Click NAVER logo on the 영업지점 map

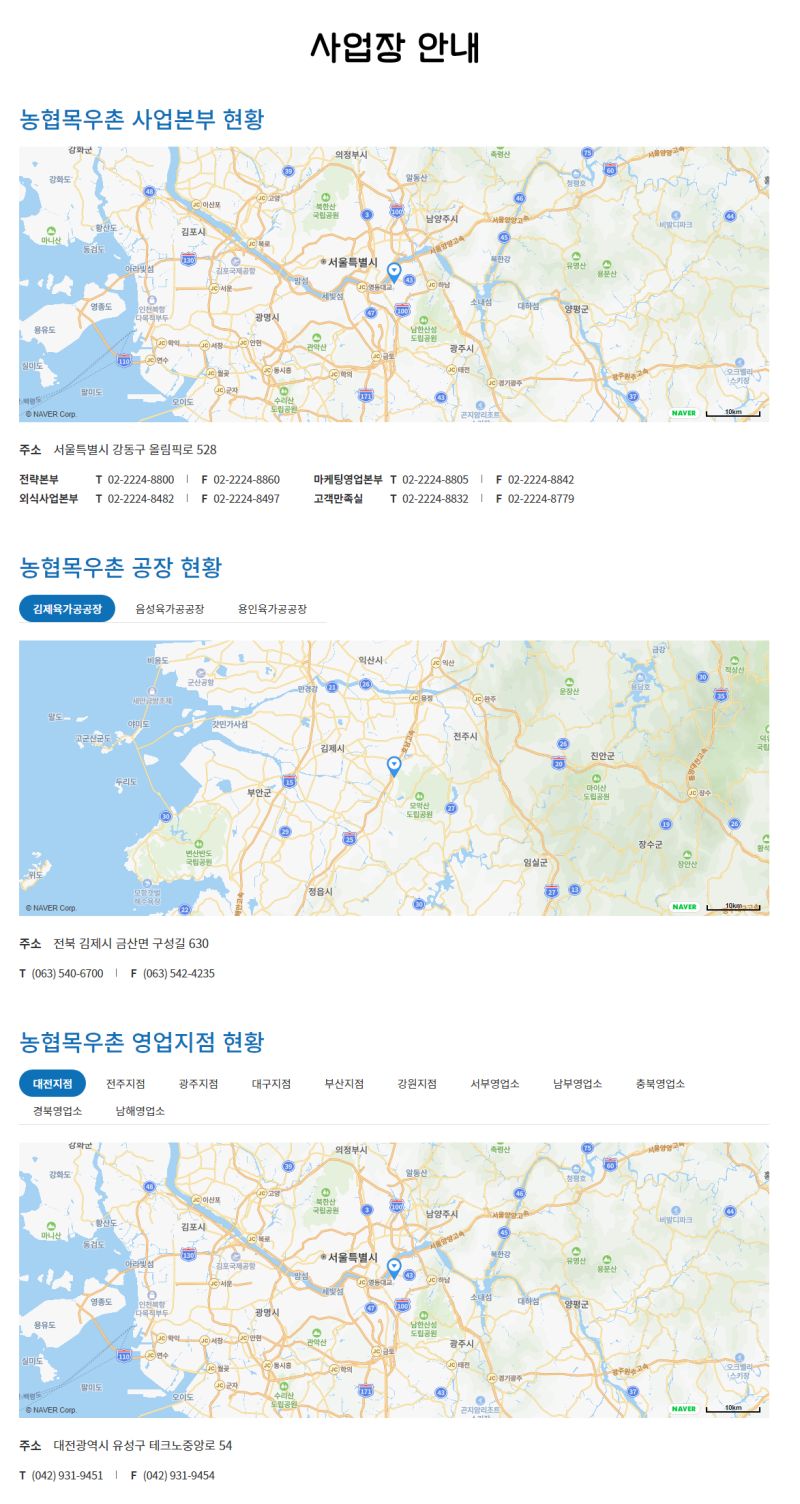coord(684,1408)
